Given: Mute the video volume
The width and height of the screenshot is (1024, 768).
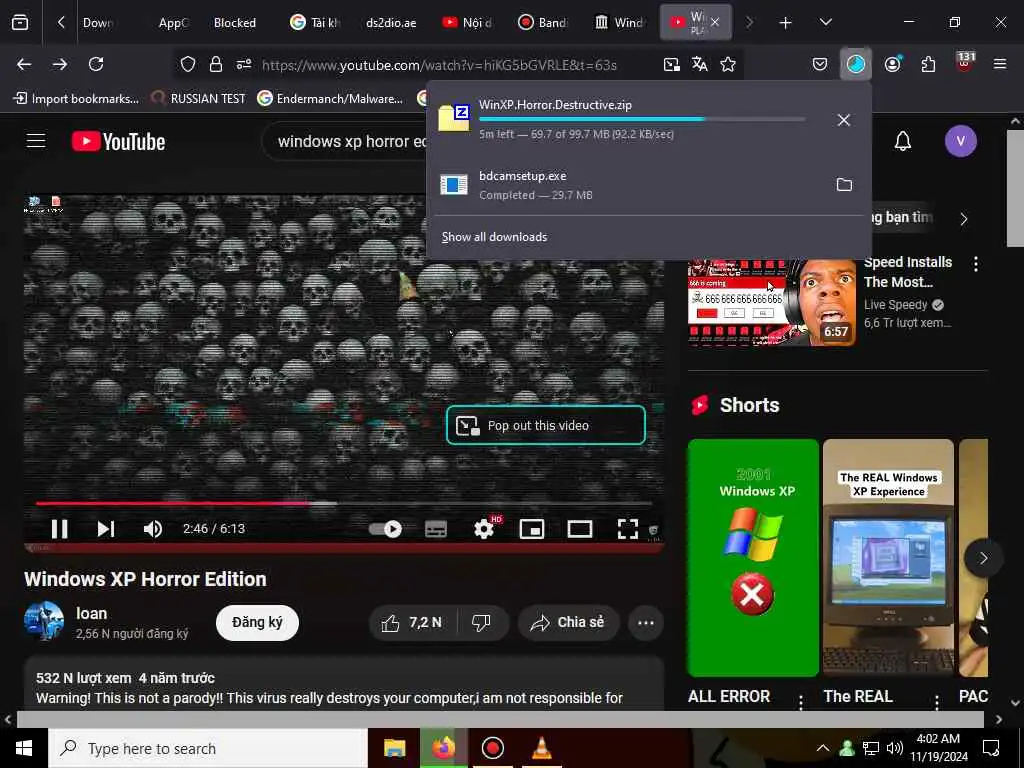Looking at the screenshot, I should (x=153, y=528).
